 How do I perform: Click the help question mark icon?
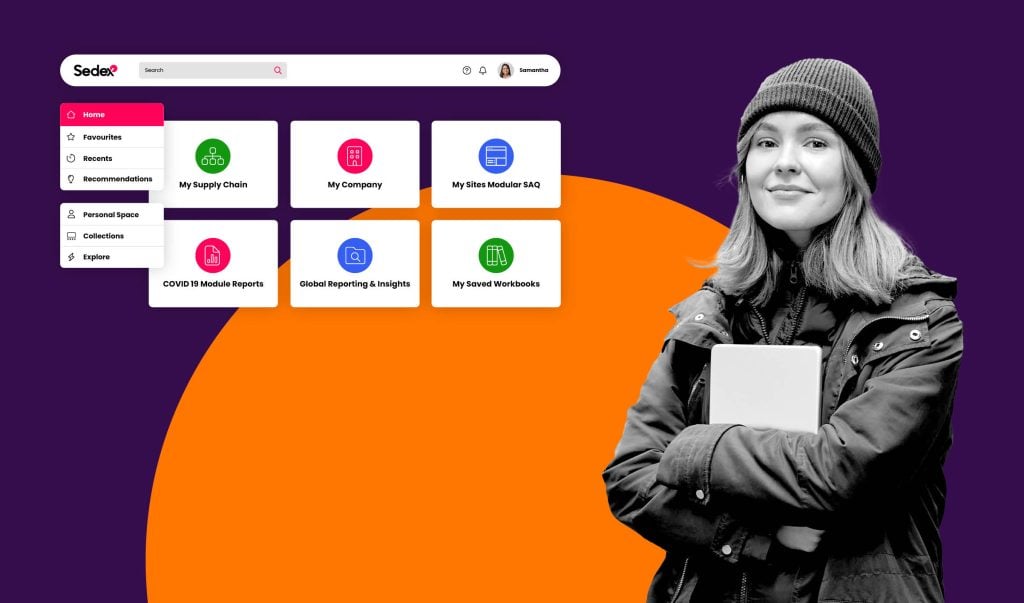[x=466, y=71]
